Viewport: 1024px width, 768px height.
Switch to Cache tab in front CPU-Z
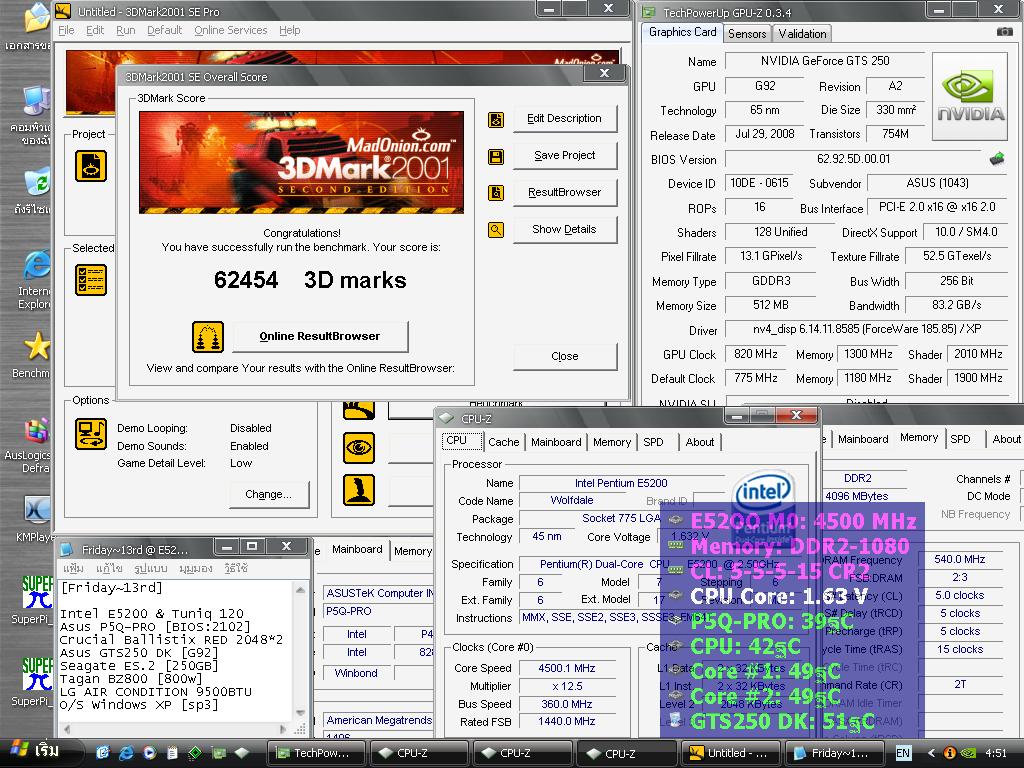point(504,442)
